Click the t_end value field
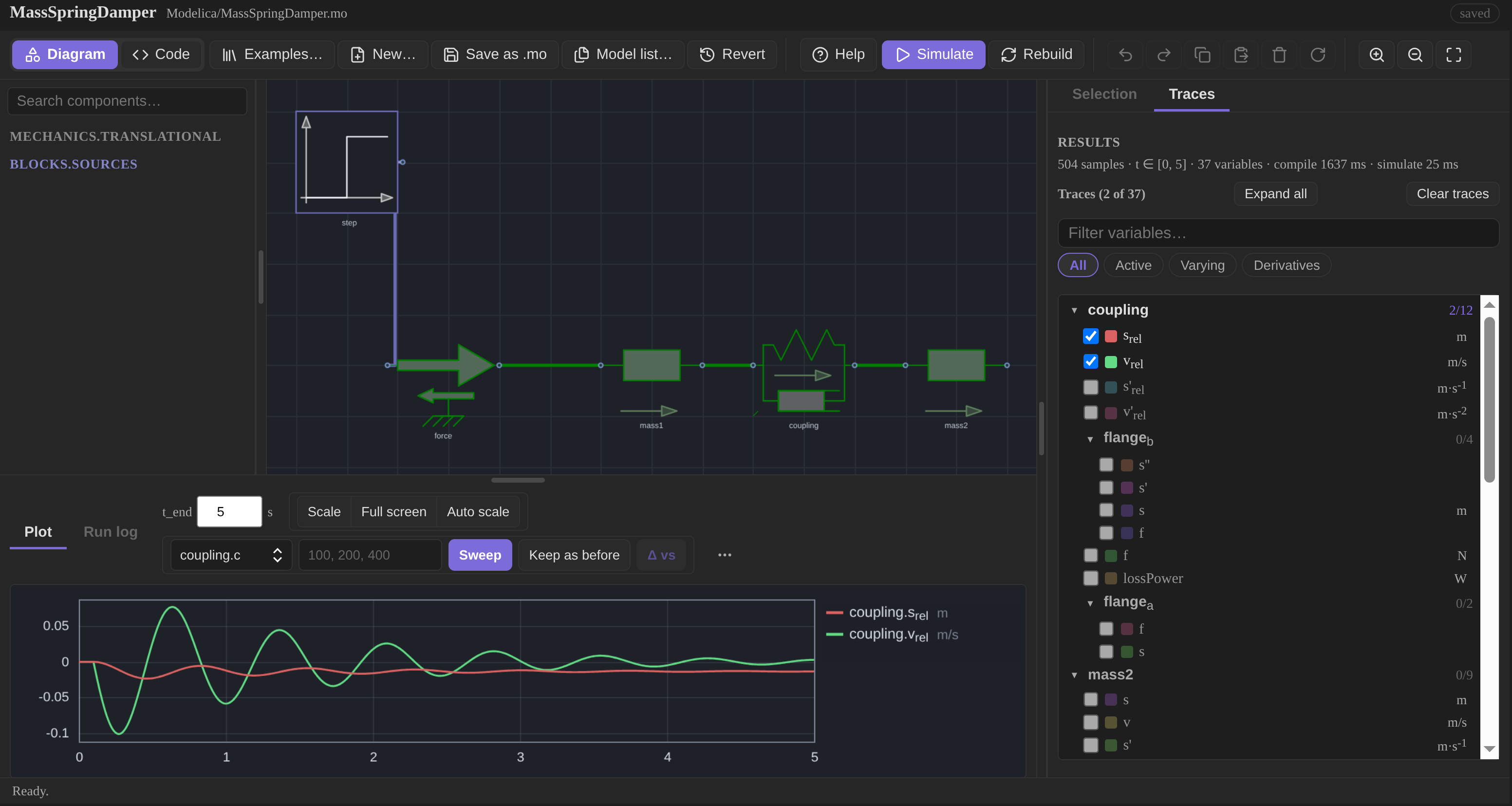This screenshot has height=806, width=1512. click(x=229, y=511)
